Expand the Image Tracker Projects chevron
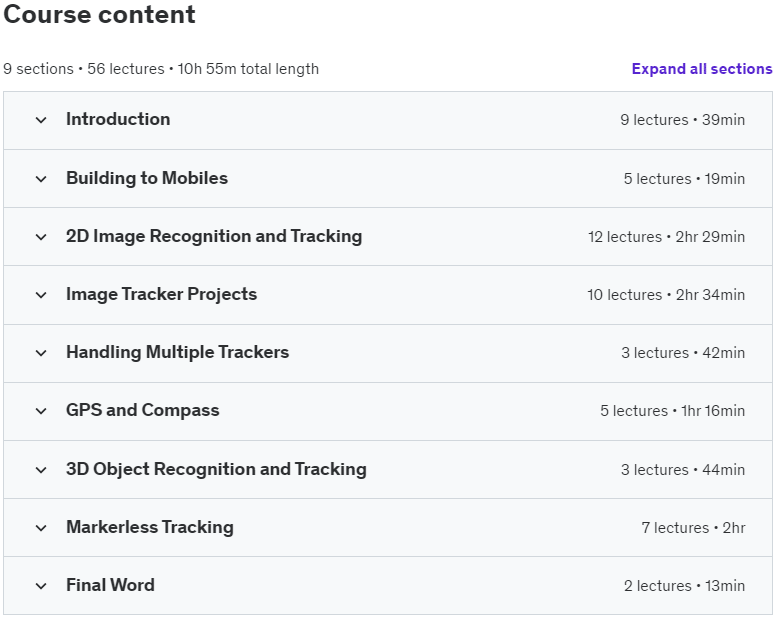Image resolution: width=776 pixels, height=617 pixels. pos(41,295)
